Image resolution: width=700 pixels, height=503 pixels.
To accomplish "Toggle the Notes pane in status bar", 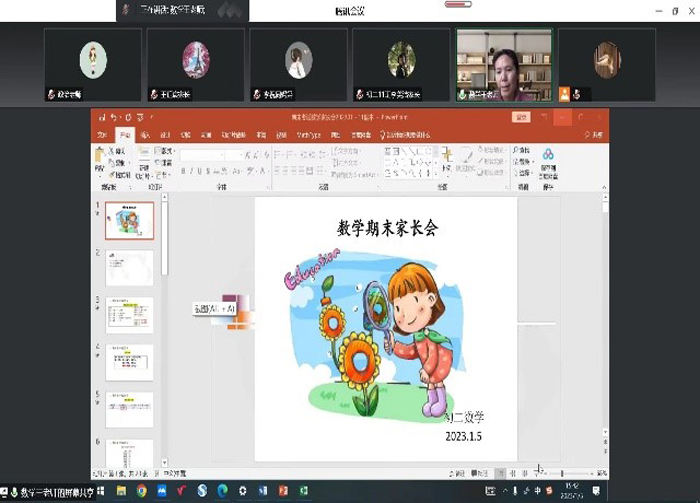I will click(458, 473).
